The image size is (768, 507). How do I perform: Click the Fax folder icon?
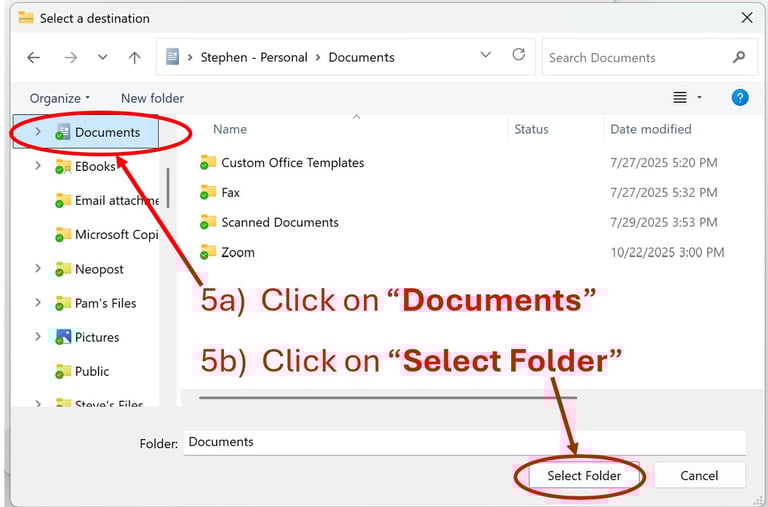[208, 192]
